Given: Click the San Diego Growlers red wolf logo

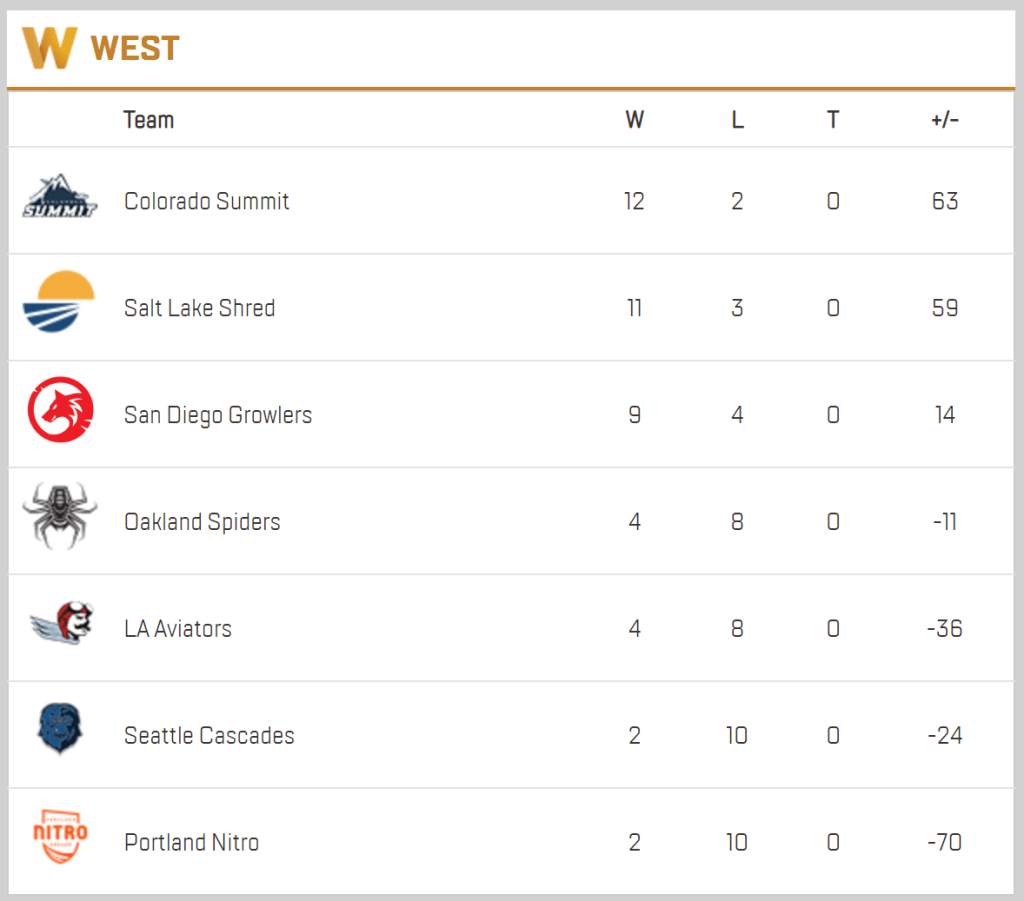Looking at the screenshot, I should [60, 409].
